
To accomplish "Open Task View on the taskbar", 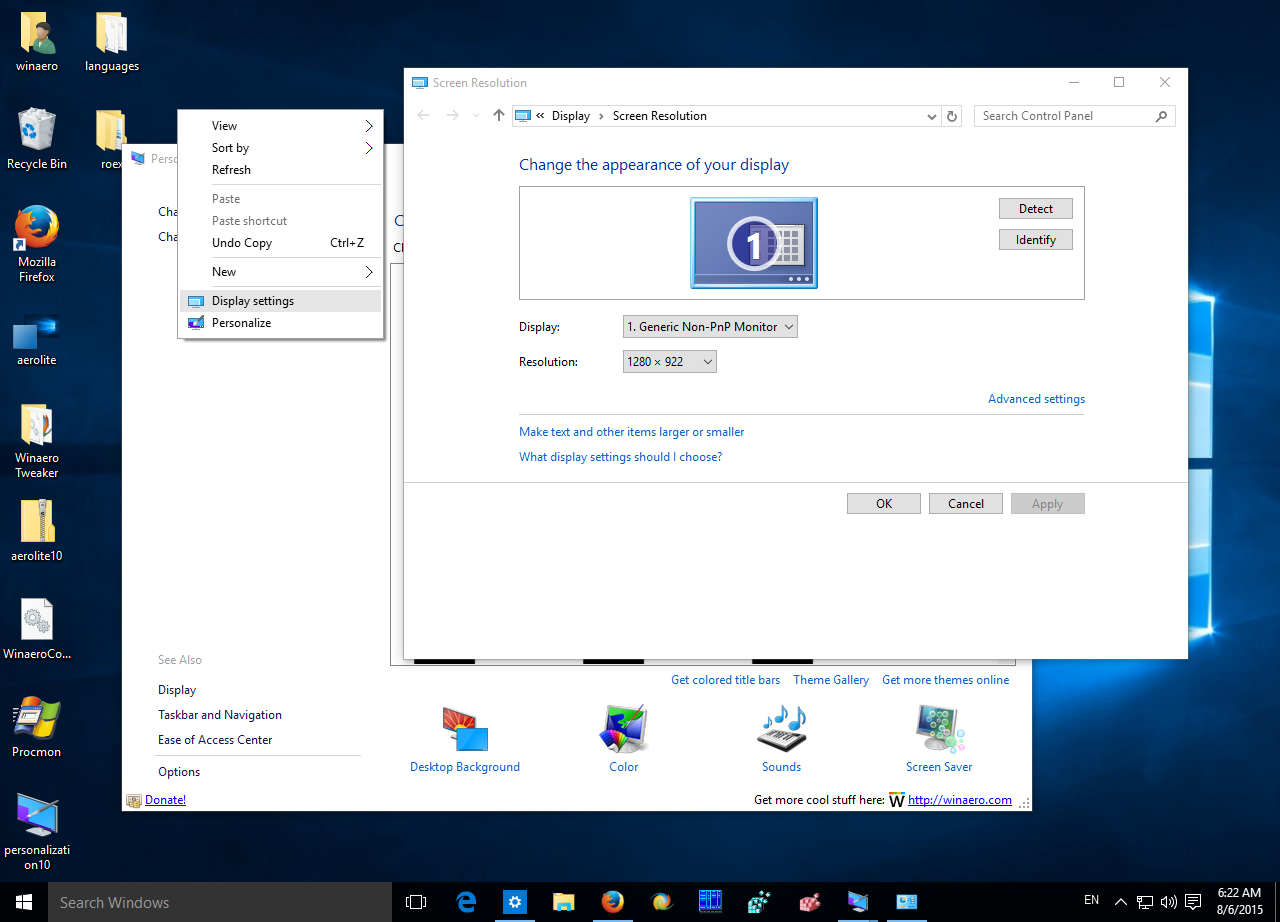I will [x=416, y=902].
